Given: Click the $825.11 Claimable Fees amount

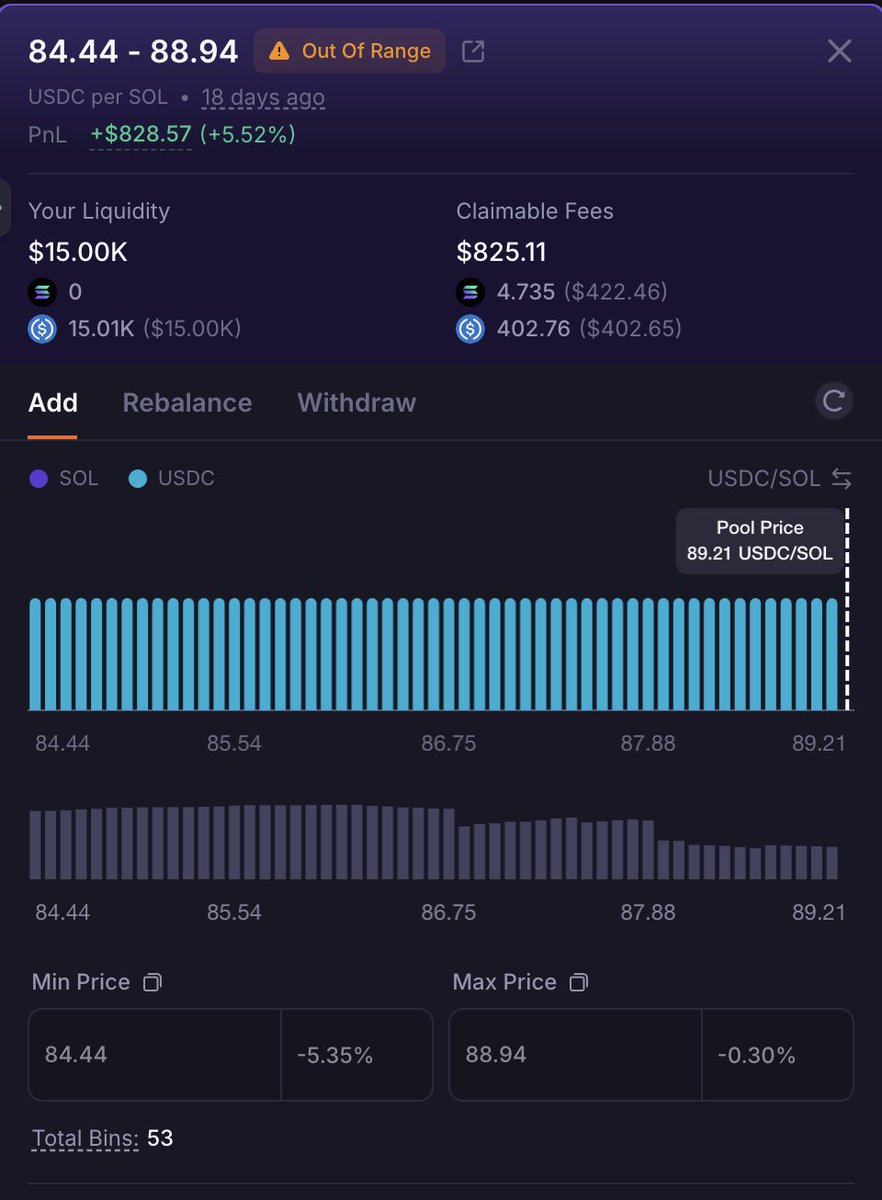Looking at the screenshot, I should (501, 252).
